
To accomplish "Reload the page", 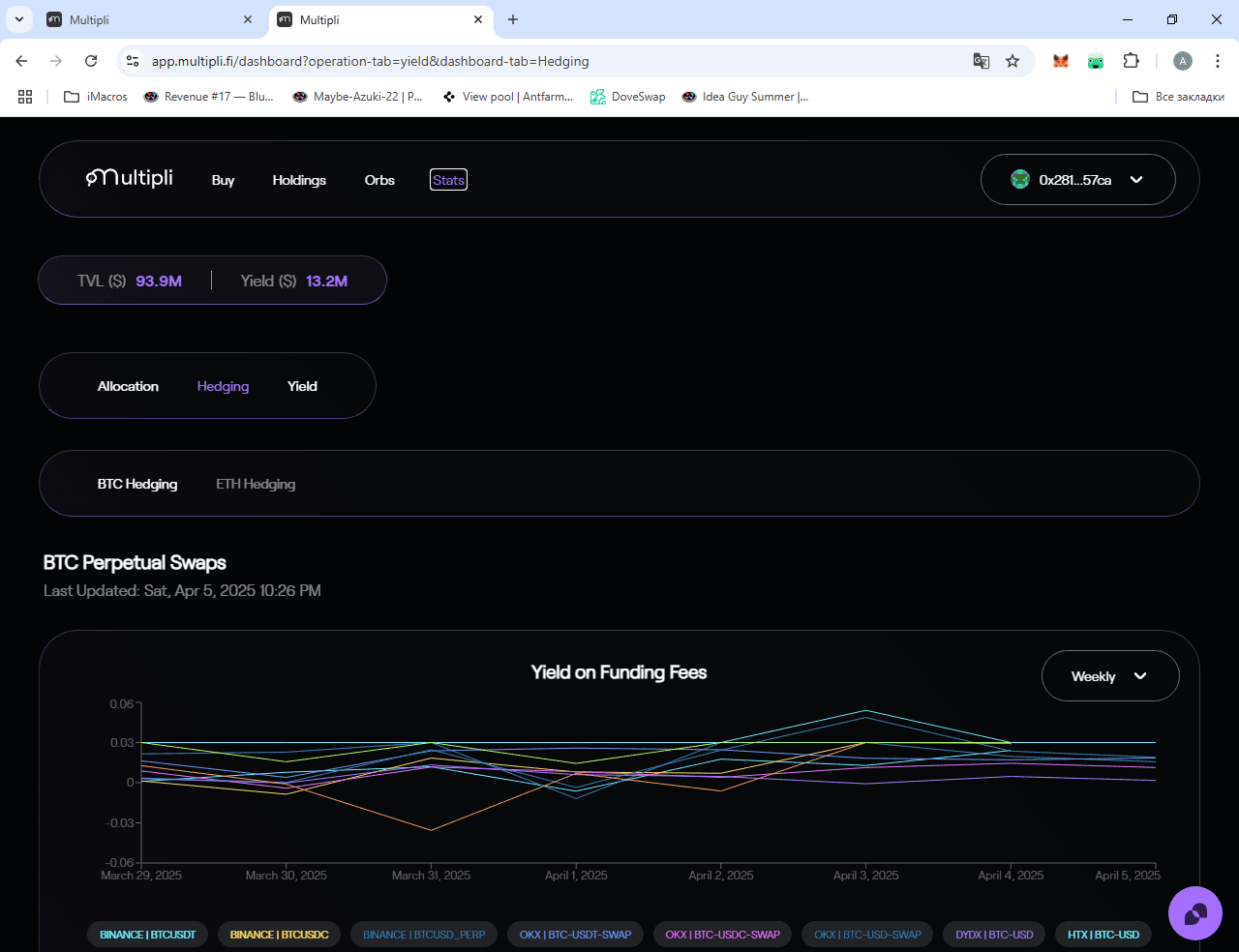I will pos(91,61).
